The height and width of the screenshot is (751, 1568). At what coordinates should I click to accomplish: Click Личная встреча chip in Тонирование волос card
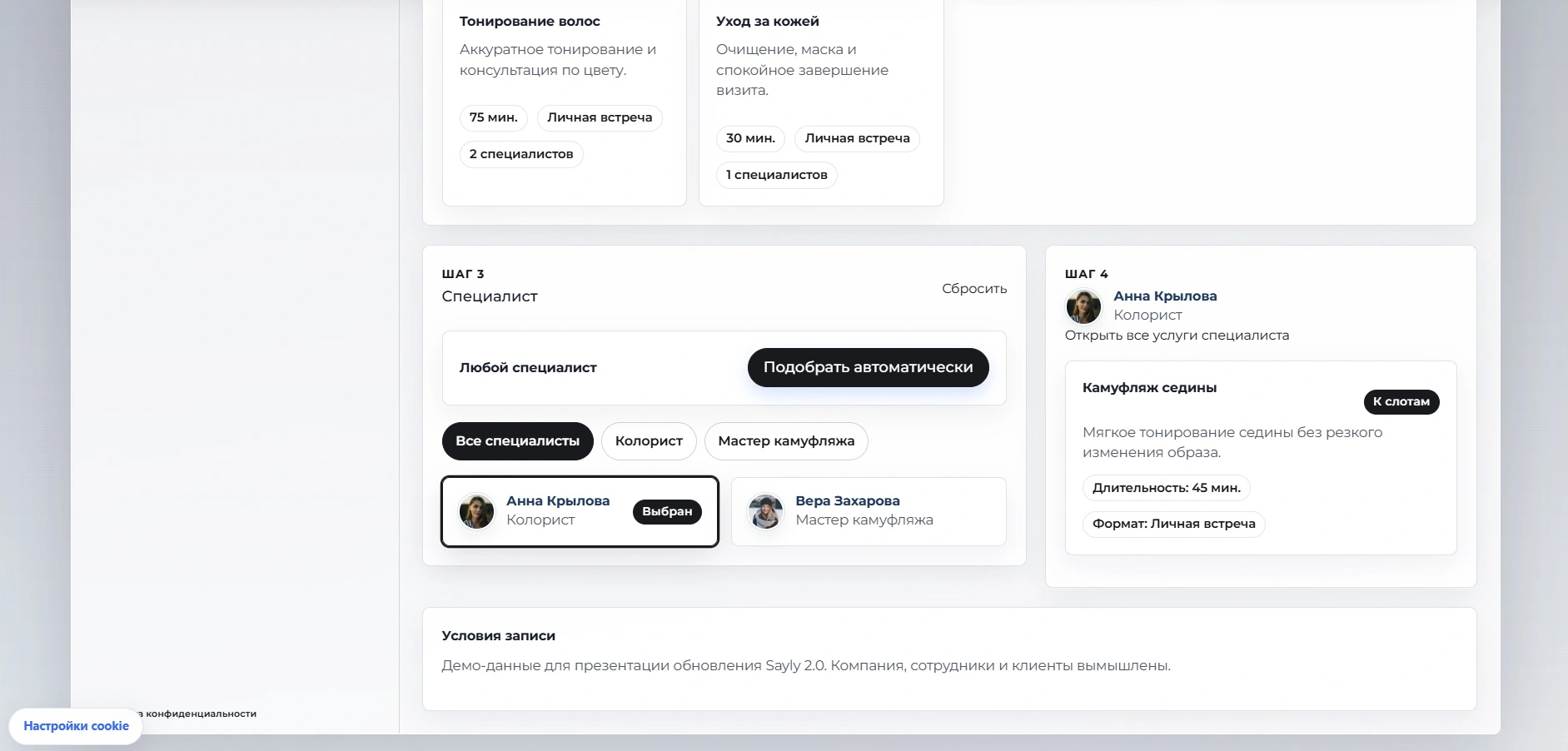click(600, 117)
